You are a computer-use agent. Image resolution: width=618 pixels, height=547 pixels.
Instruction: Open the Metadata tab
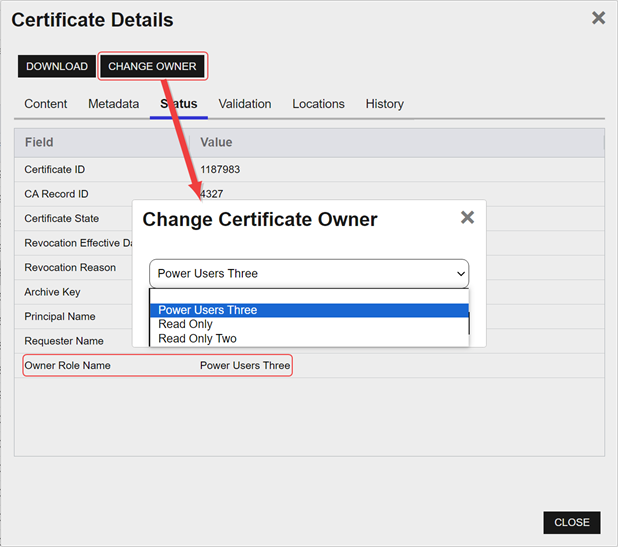pos(113,104)
